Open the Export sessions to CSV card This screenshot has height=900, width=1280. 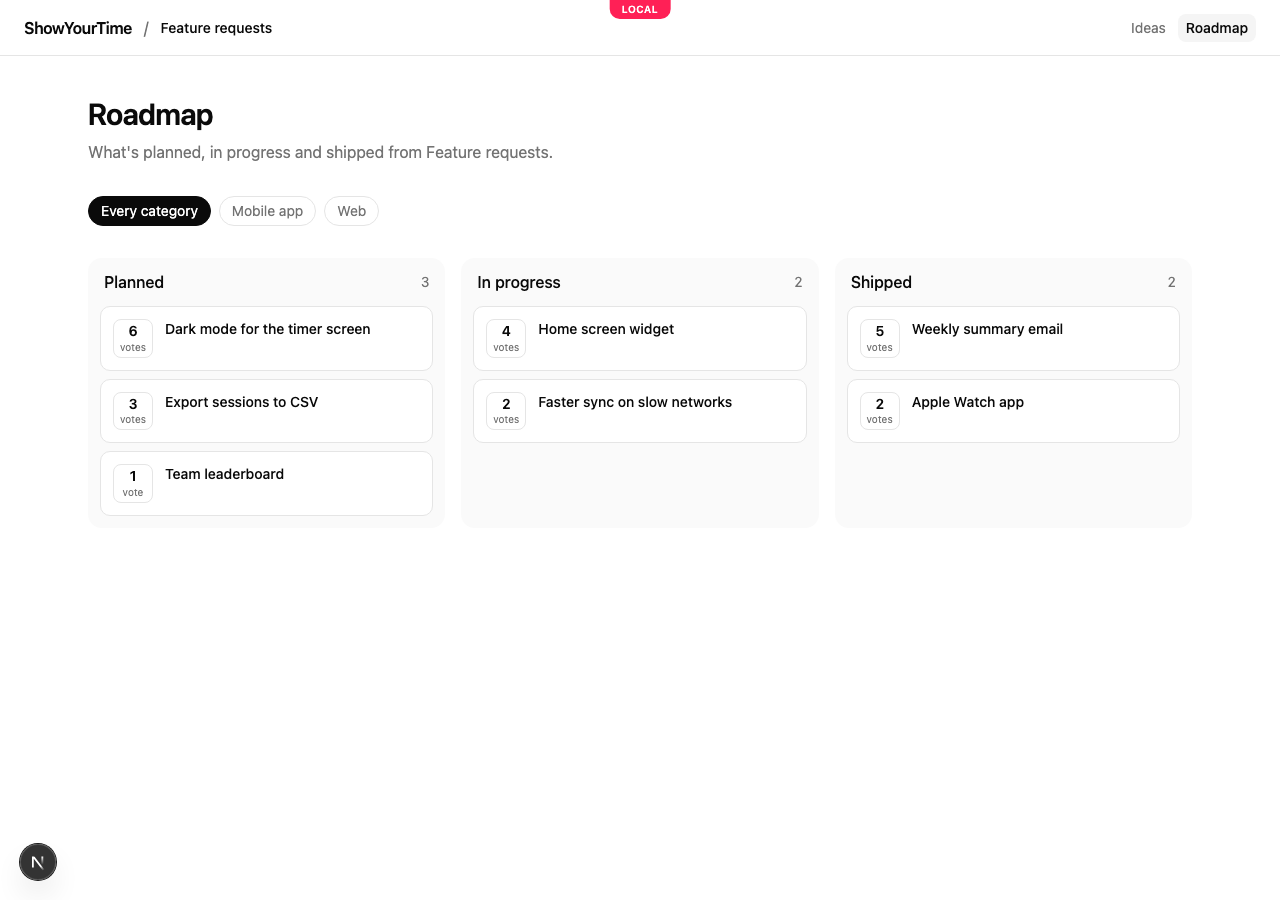pos(266,411)
